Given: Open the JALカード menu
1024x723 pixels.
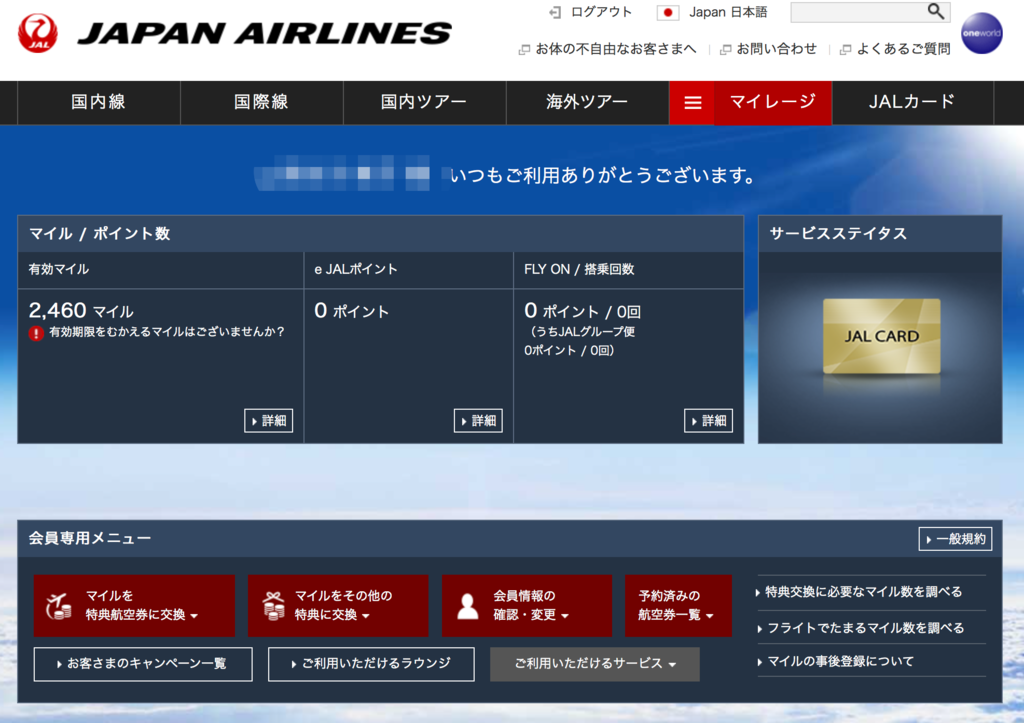Looking at the screenshot, I should tap(912, 103).
